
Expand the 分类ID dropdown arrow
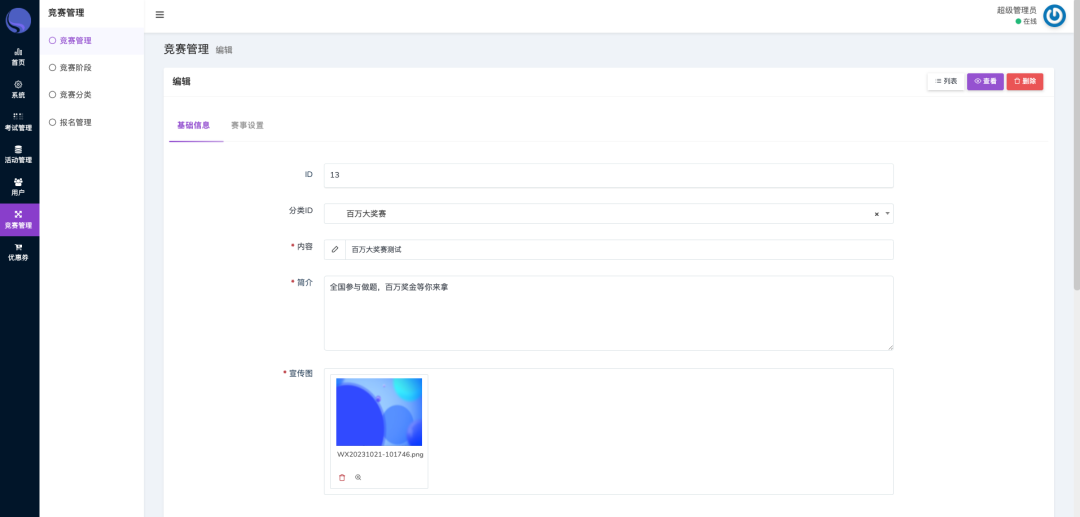pos(887,213)
